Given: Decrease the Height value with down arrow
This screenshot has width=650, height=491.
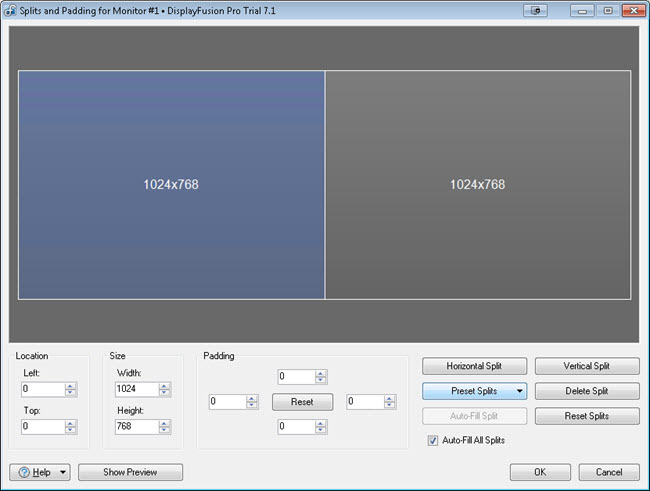Looking at the screenshot, I should pos(164,430).
